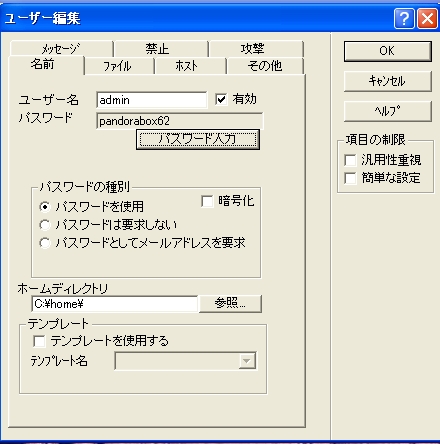Viewport: 440px width, 444px height.
Task: Enable the 暗号化 checkbox
Action: point(207,201)
